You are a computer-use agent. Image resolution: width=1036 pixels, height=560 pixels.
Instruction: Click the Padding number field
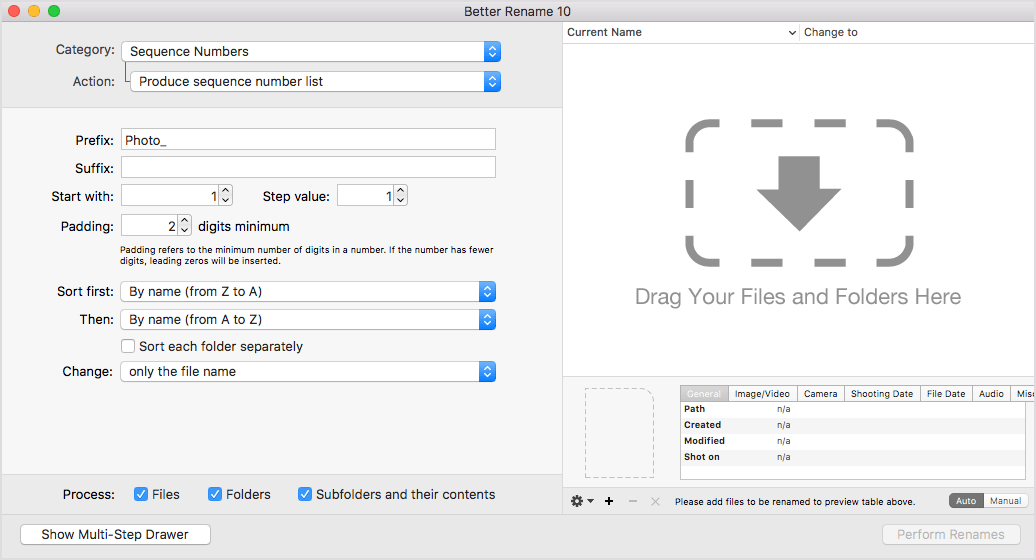point(150,226)
